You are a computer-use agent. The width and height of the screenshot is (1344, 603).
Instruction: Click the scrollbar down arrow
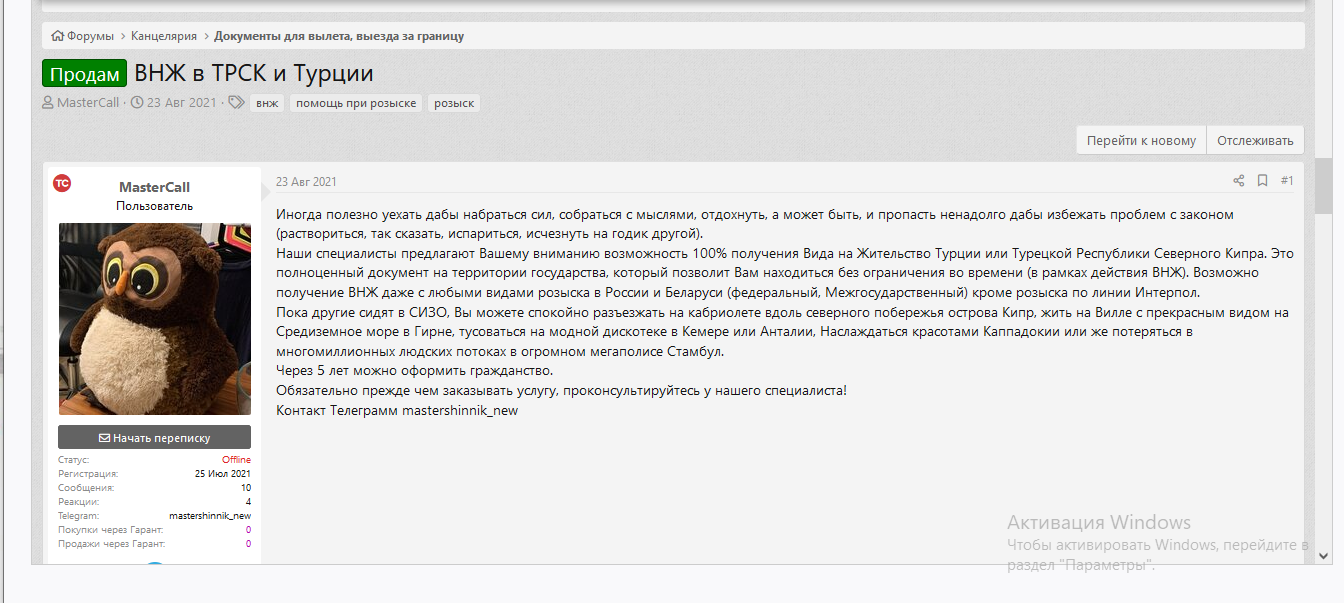[1323, 555]
